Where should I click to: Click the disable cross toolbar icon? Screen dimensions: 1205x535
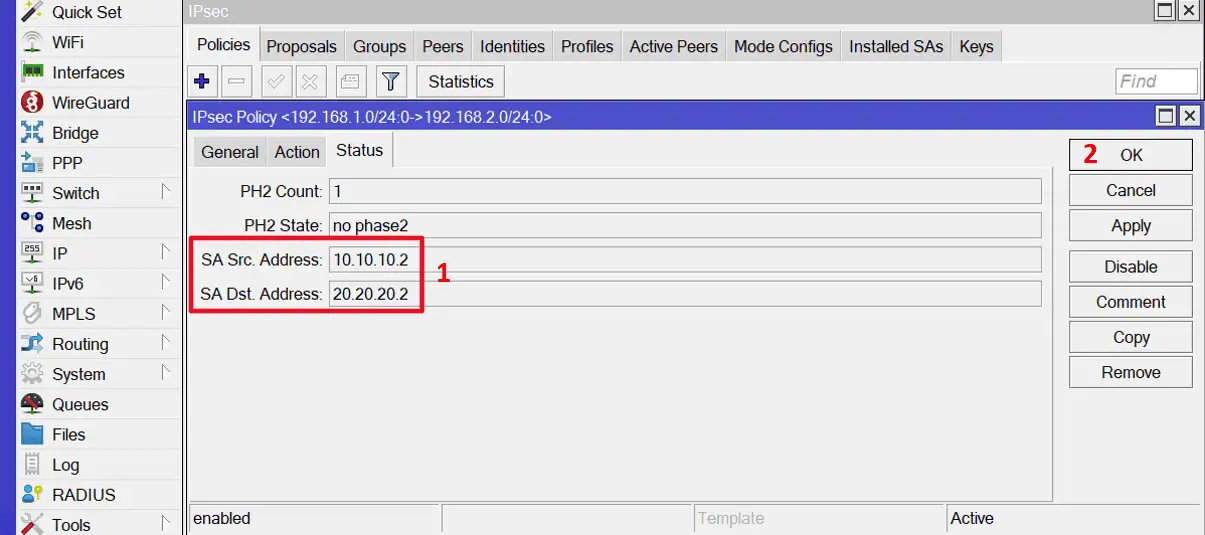pyautogui.click(x=311, y=81)
